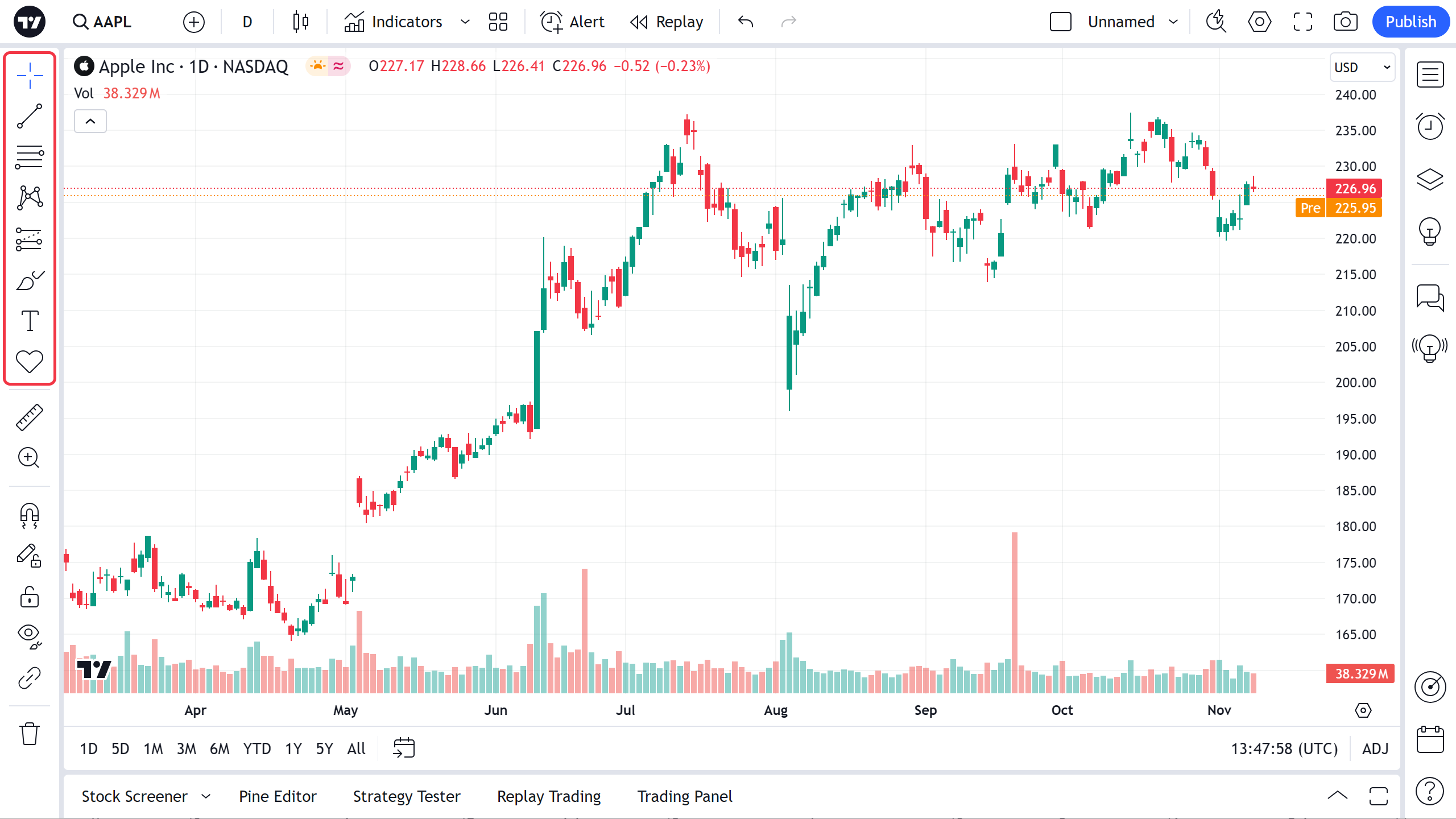Open the Stock Screener dropdown

[146, 796]
